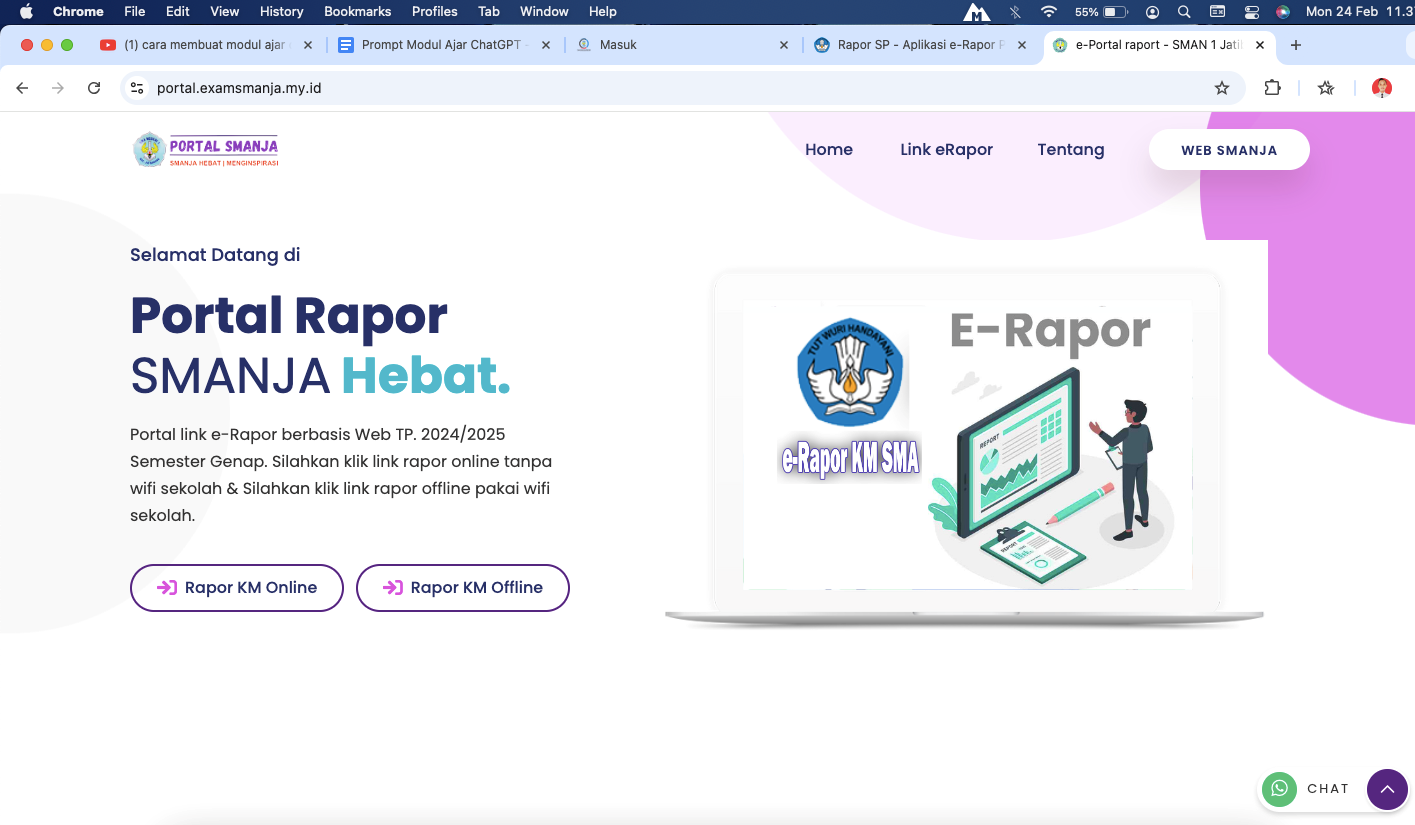Open Spotlight search magnifier
1415x825 pixels.
point(1184,12)
